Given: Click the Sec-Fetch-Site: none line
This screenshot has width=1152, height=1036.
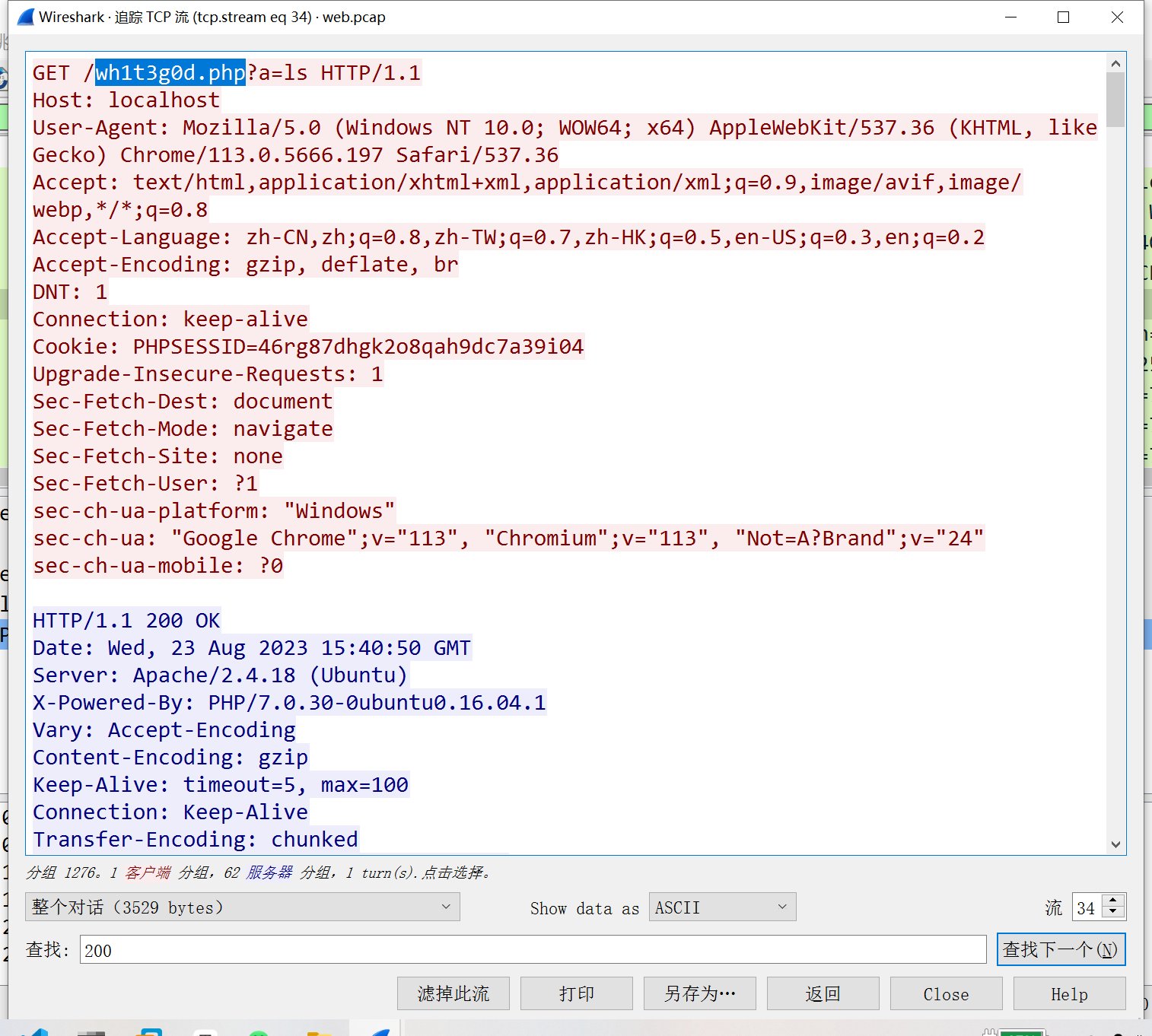Looking at the screenshot, I should [x=158, y=456].
